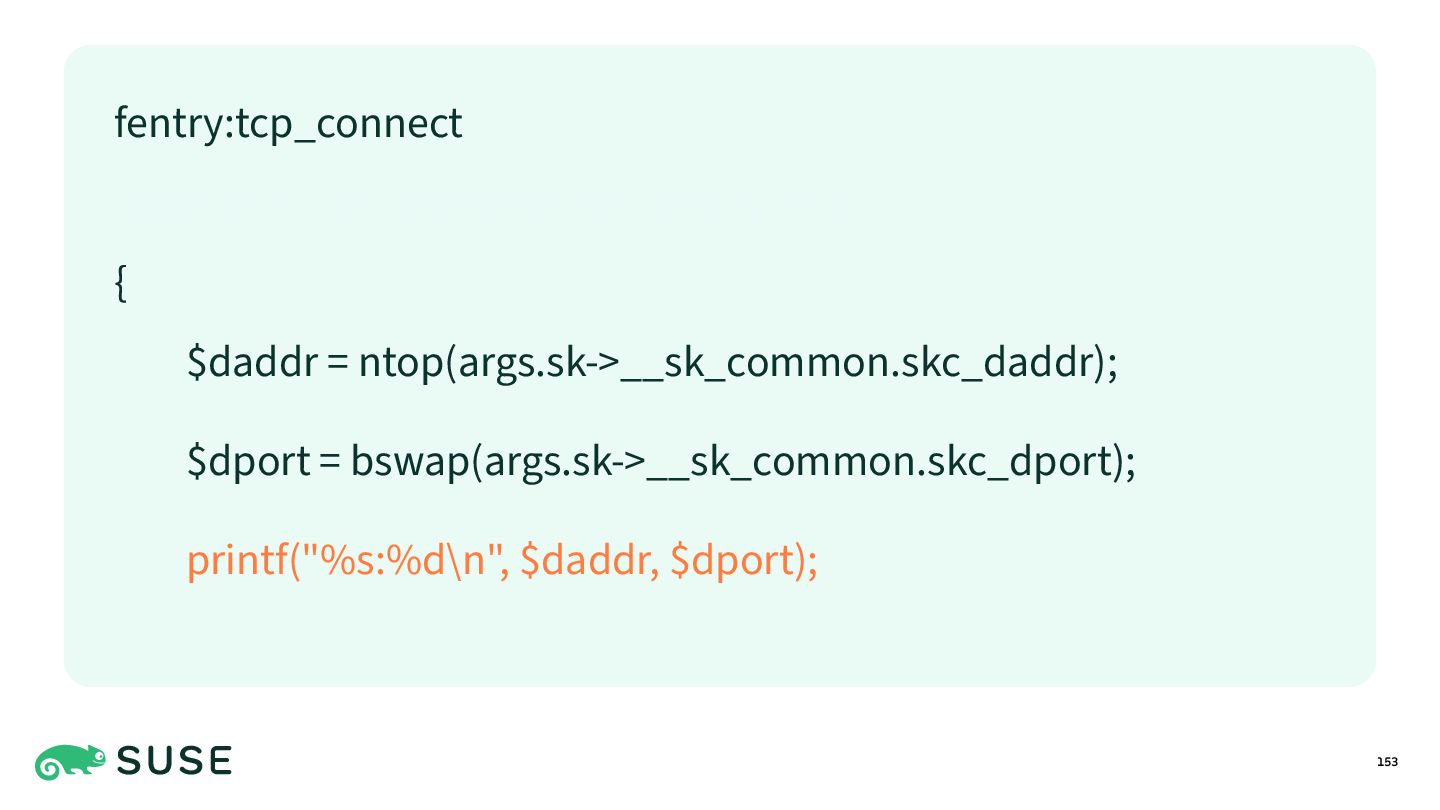Click the fentry:tcp_connect probe heading

tap(289, 124)
